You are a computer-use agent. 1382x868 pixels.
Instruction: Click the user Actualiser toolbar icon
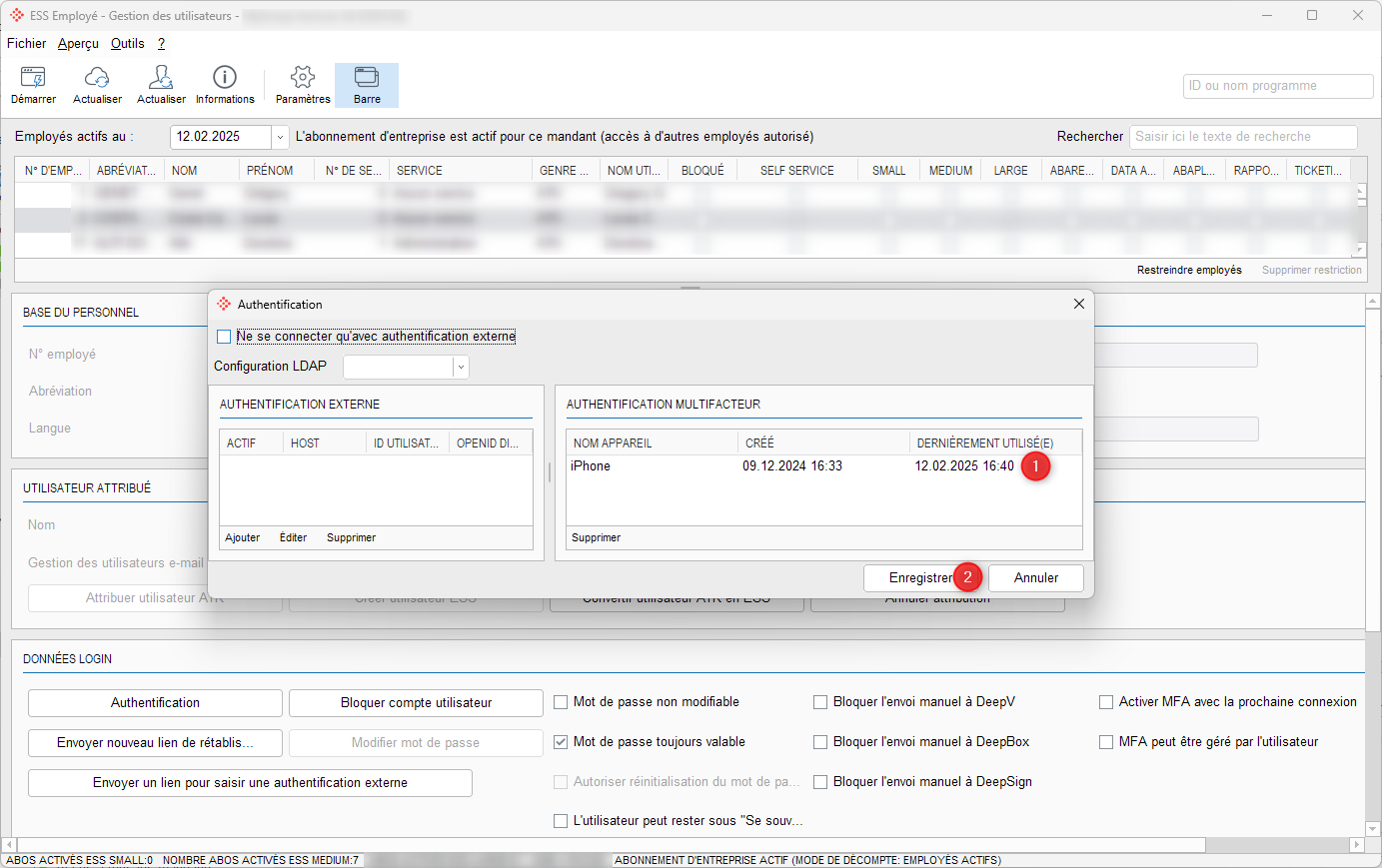click(x=161, y=78)
